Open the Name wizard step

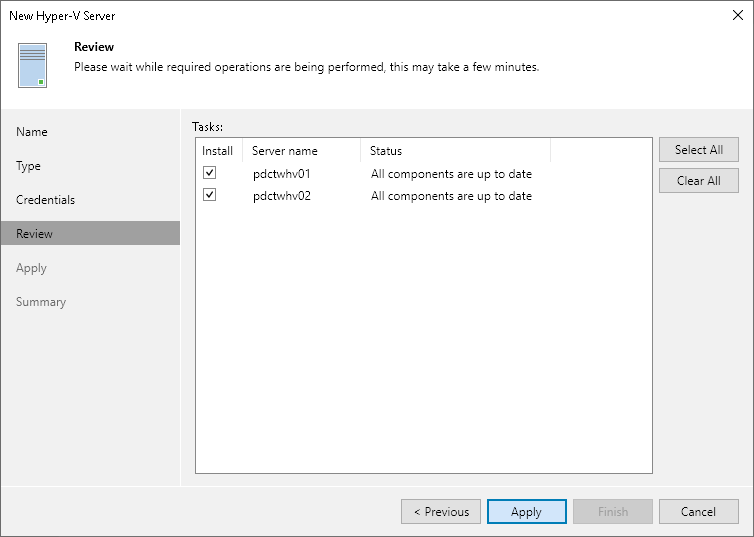(x=32, y=132)
